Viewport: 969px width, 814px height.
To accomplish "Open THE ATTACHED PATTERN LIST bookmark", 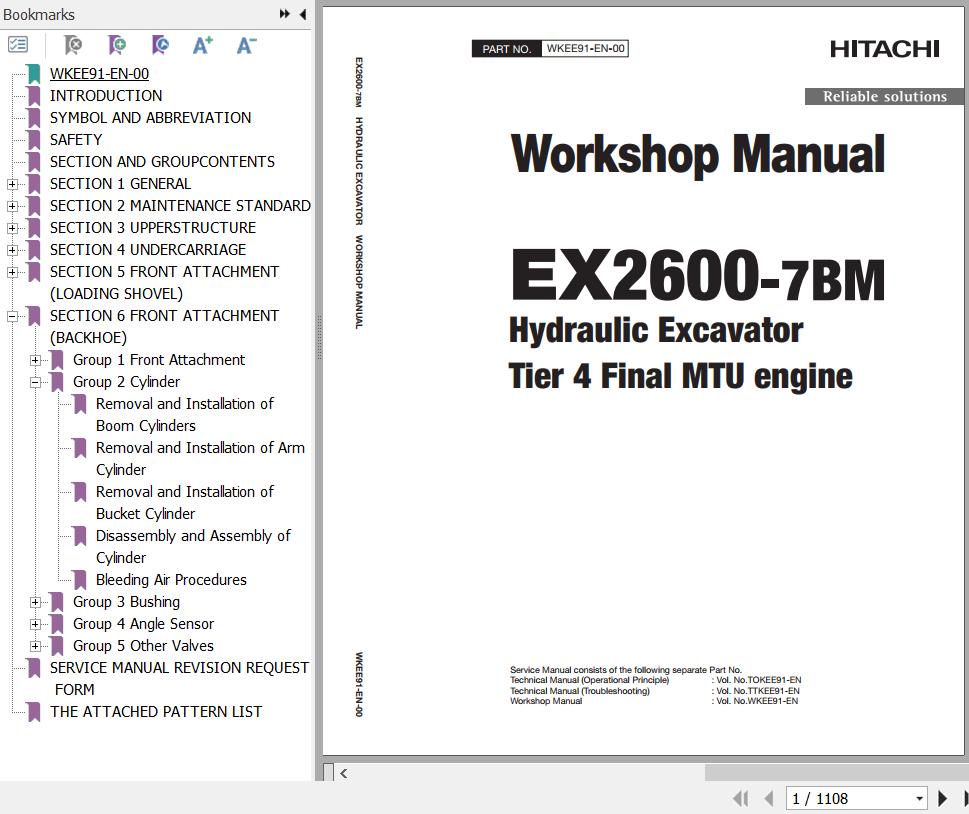I will pos(156,711).
